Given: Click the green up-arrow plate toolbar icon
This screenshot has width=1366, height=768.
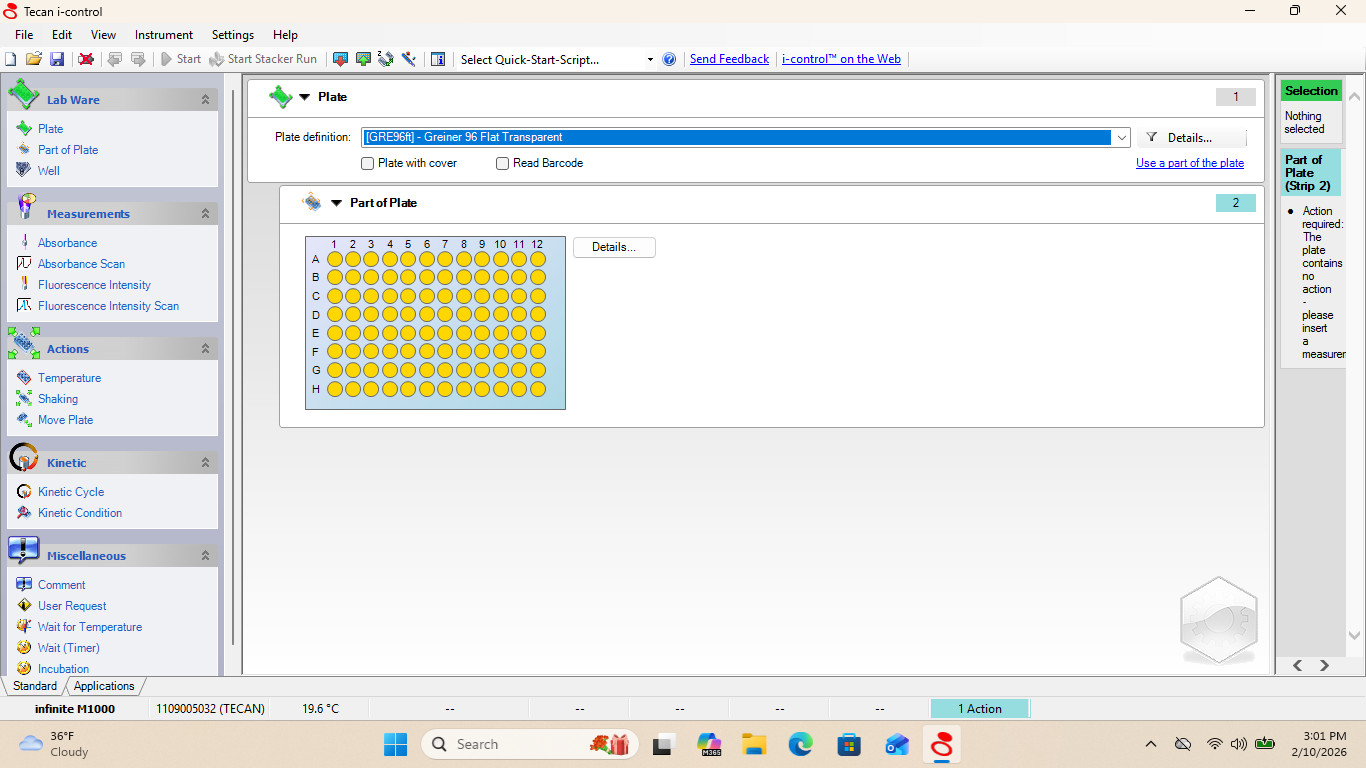Looking at the screenshot, I should [x=363, y=59].
